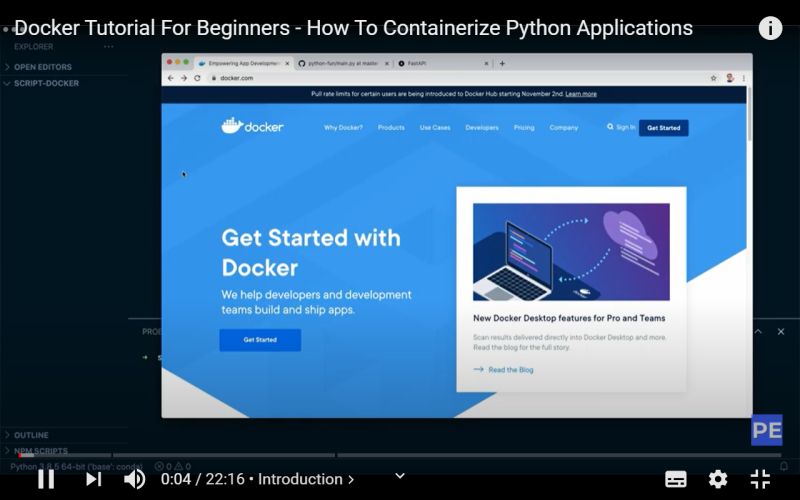The height and width of the screenshot is (500, 800).
Task: Close the Empowering App Development tab
Action: pyautogui.click(x=287, y=63)
